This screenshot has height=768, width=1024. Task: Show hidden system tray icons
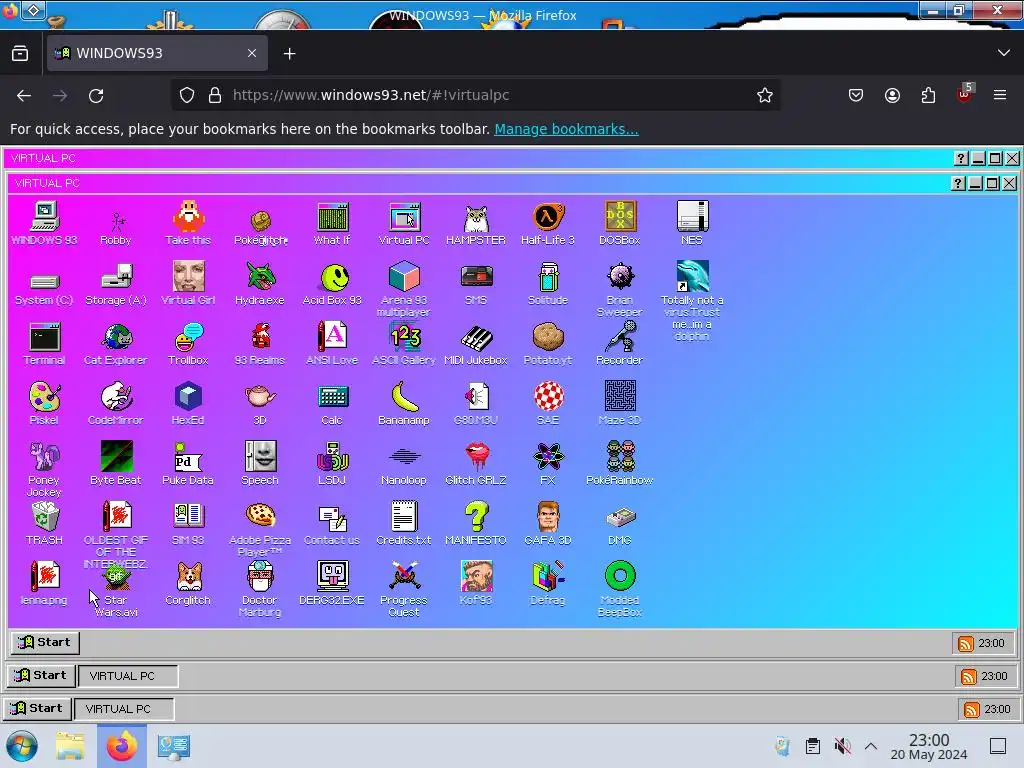871,746
